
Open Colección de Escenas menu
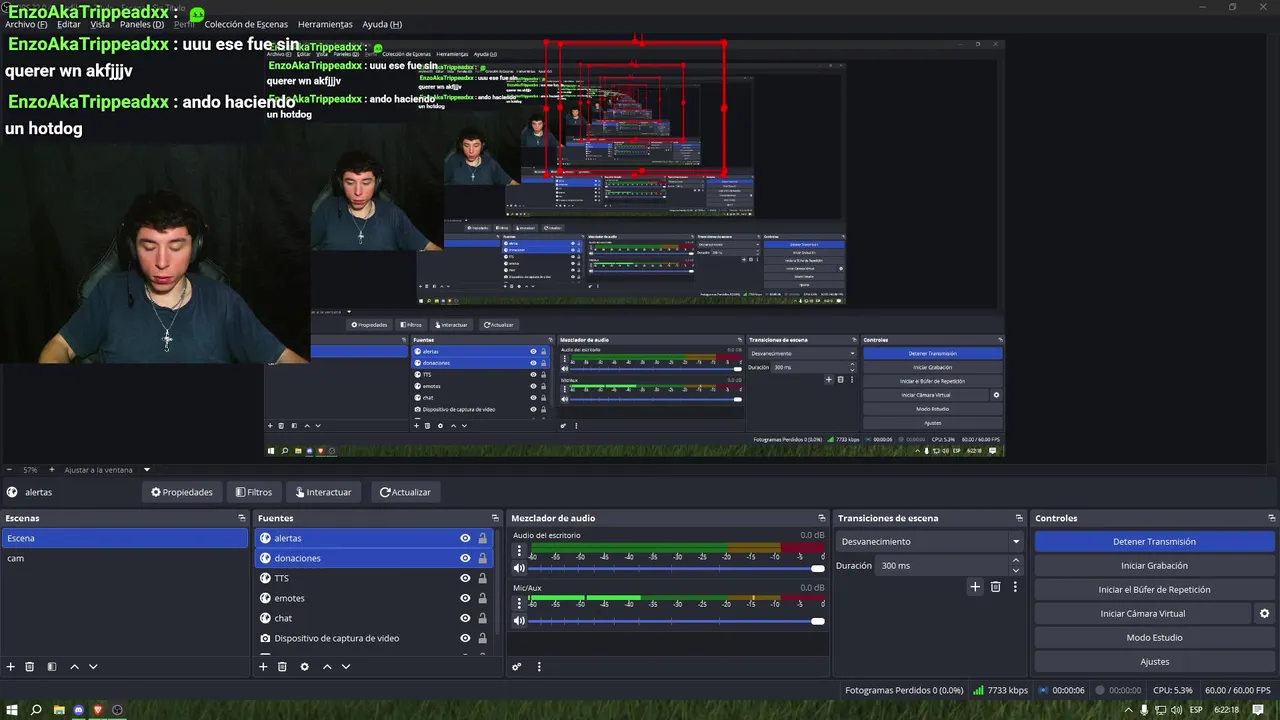pos(246,24)
